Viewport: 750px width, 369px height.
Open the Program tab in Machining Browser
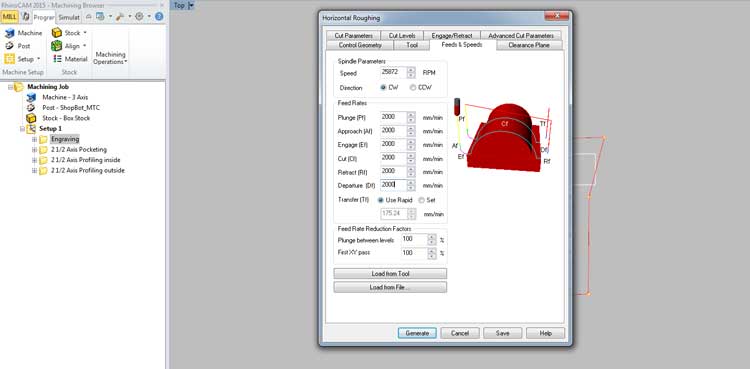[44, 17]
